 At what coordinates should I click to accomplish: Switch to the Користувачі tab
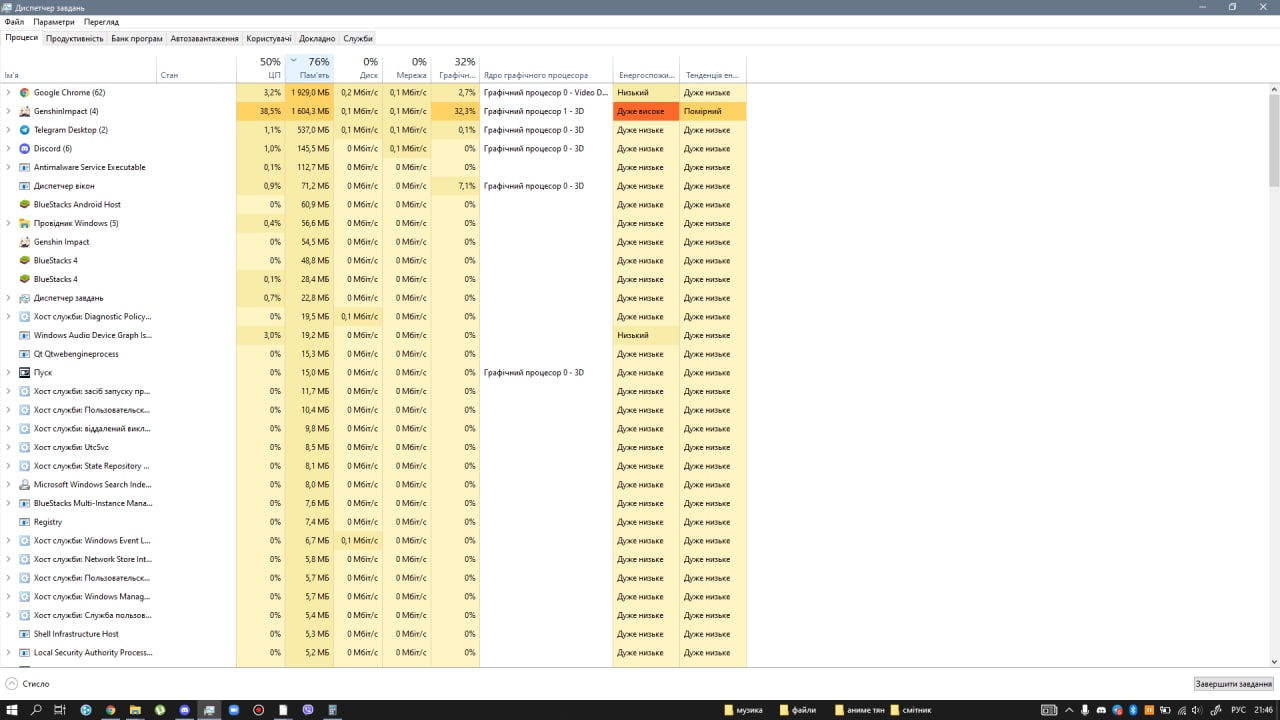[269, 38]
